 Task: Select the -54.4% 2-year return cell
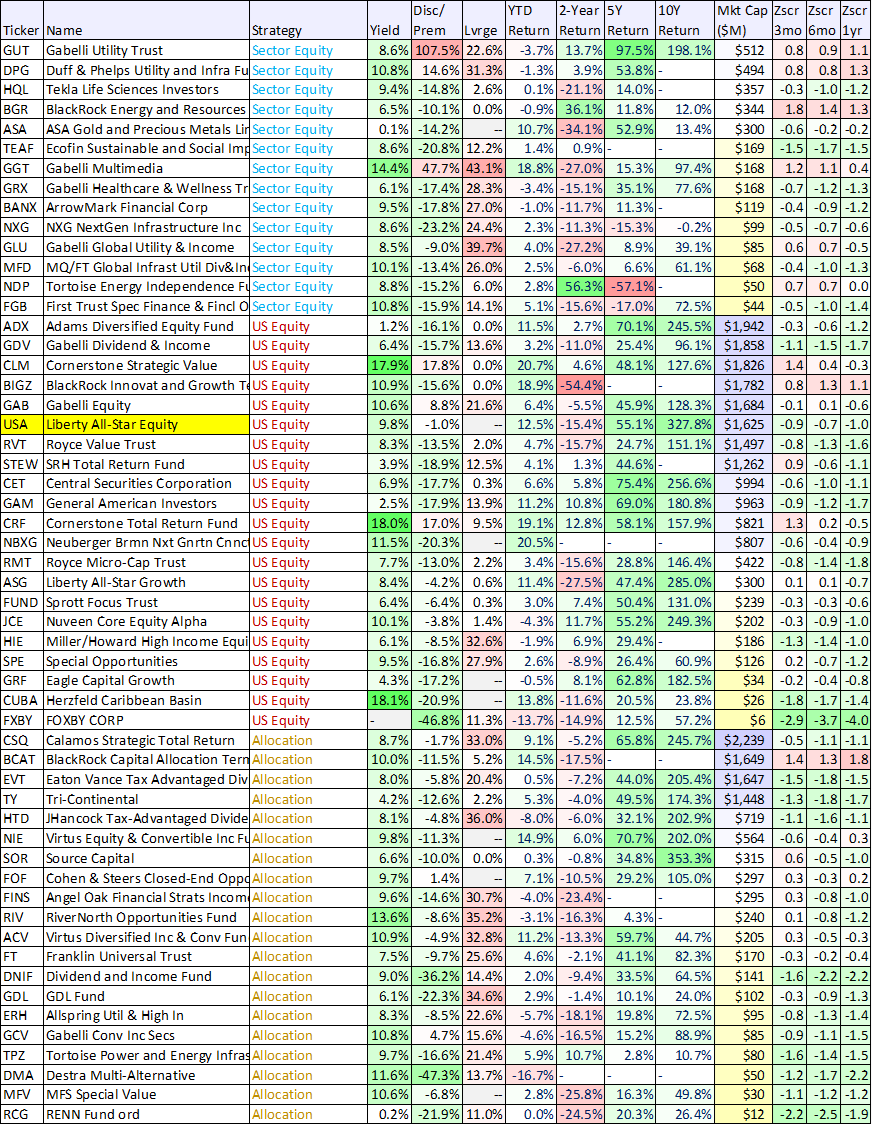click(580, 385)
